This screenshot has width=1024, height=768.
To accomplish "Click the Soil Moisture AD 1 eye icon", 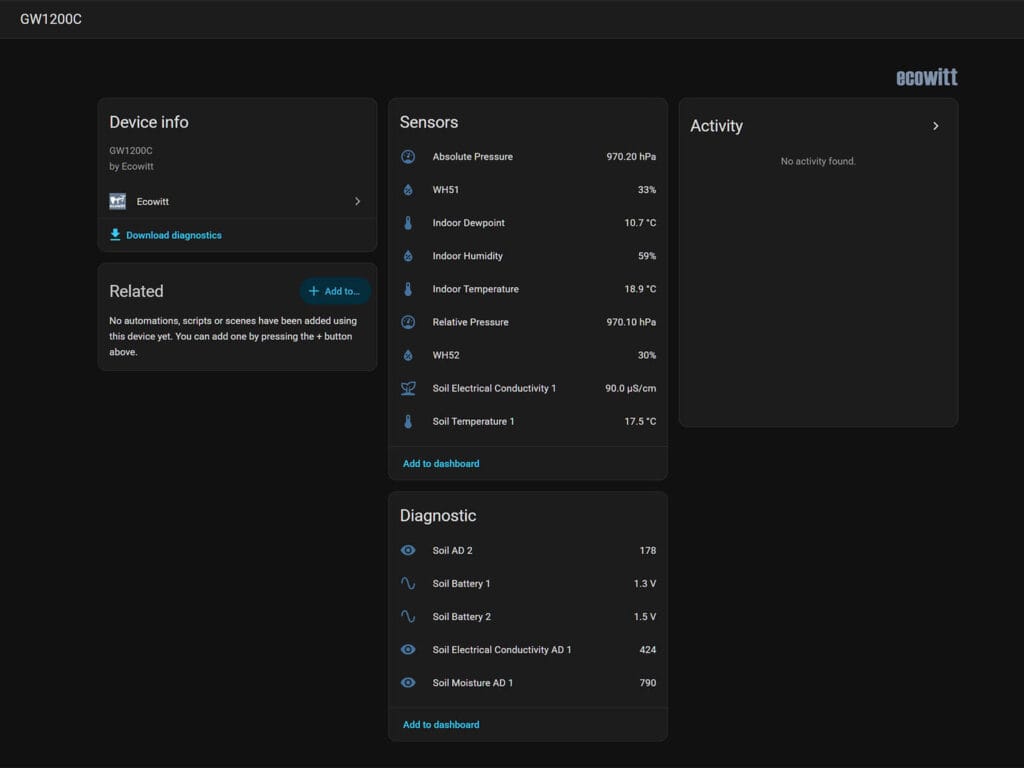I will tap(408, 683).
